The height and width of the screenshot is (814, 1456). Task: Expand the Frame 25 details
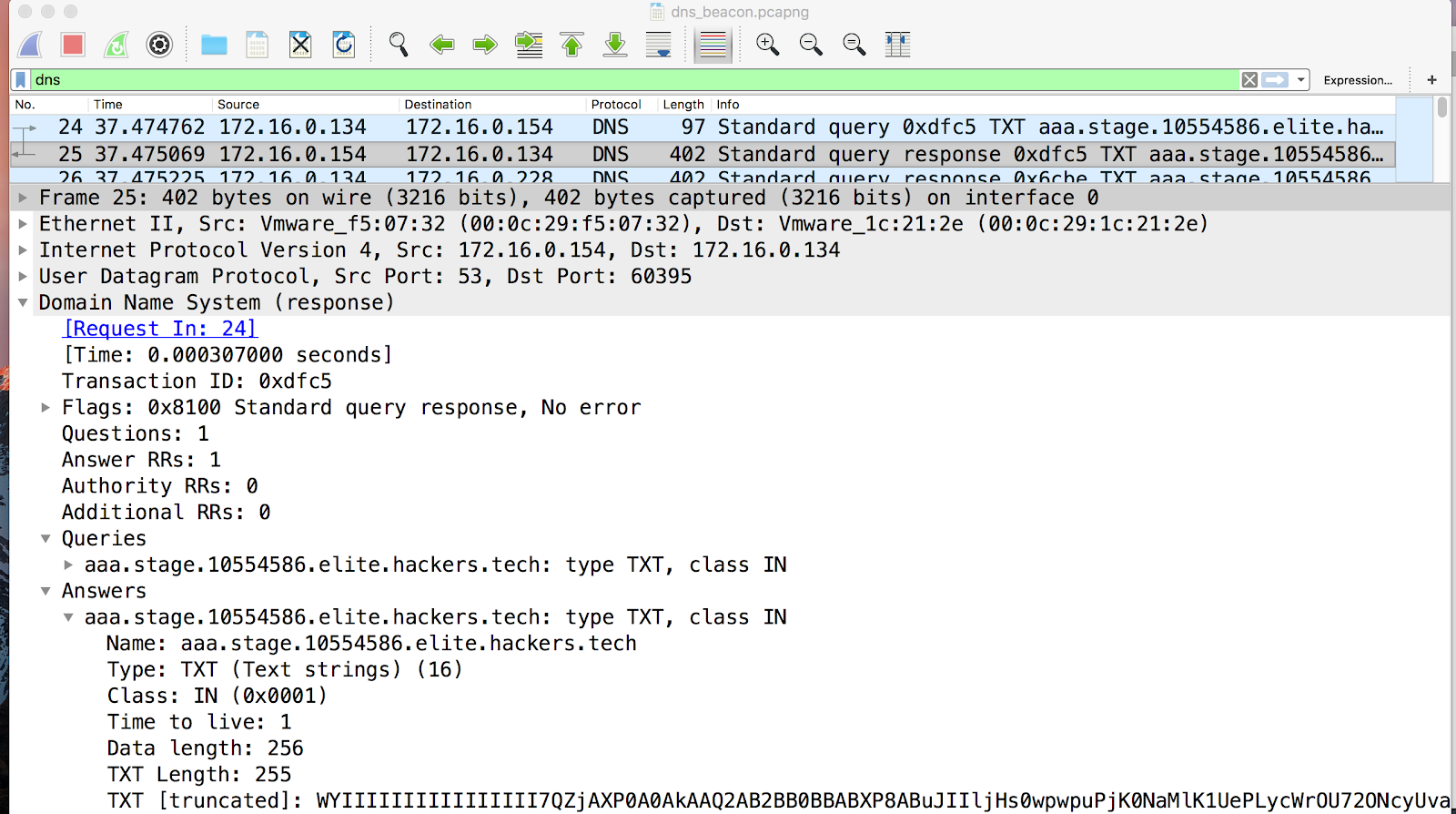coord(23,198)
